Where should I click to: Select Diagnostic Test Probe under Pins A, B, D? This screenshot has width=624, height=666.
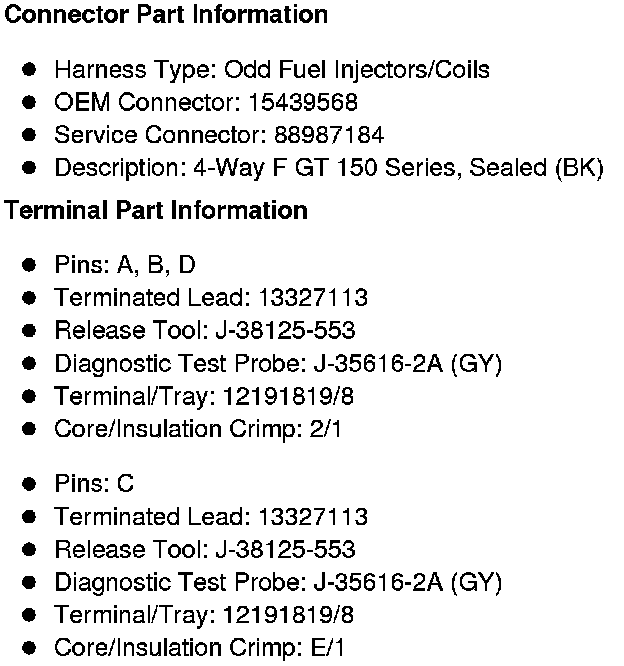coord(278,364)
